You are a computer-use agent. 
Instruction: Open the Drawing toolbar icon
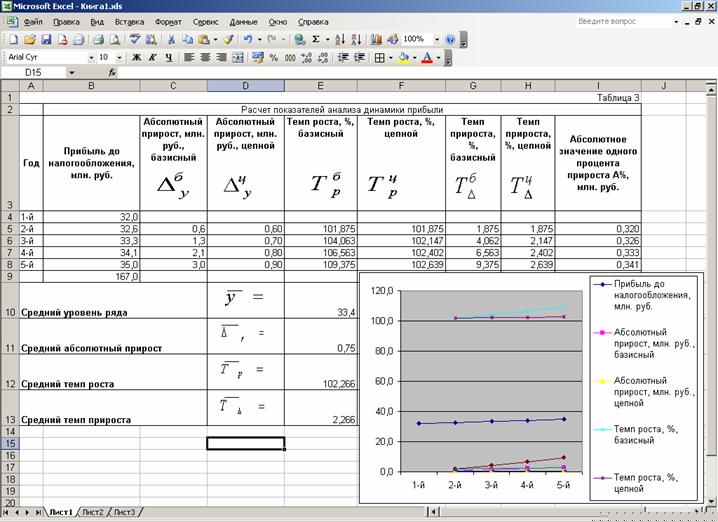392,40
